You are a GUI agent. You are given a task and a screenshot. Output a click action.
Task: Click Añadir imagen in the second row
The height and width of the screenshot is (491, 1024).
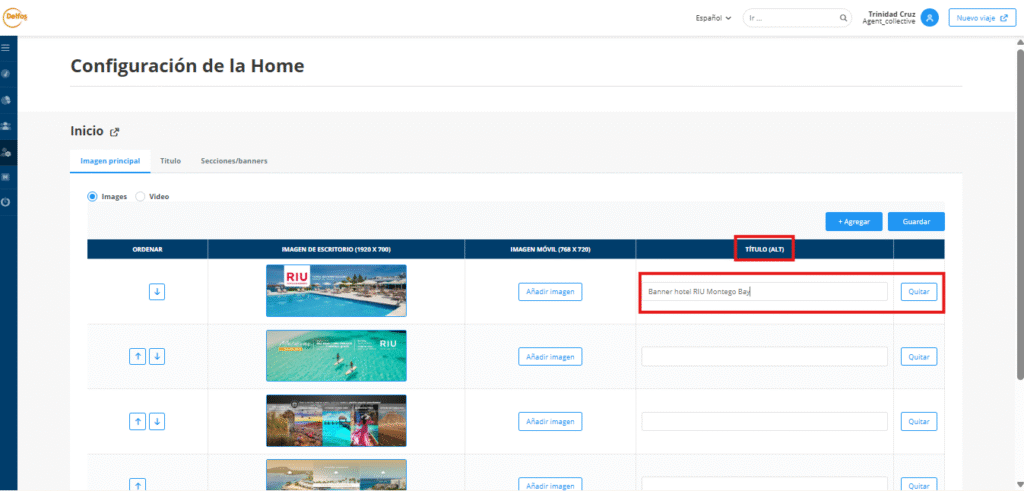pyautogui.click(x=550, y=356)
